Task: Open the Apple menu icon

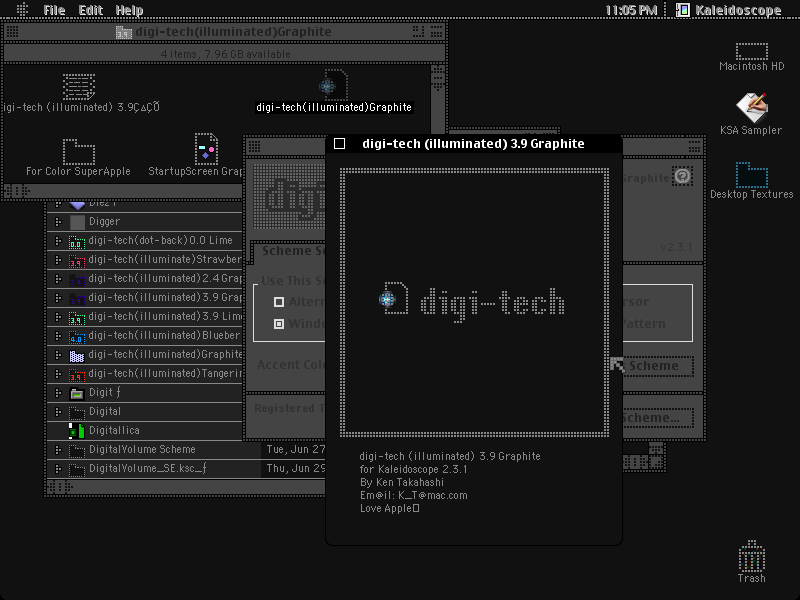Action: coord(22,10)
